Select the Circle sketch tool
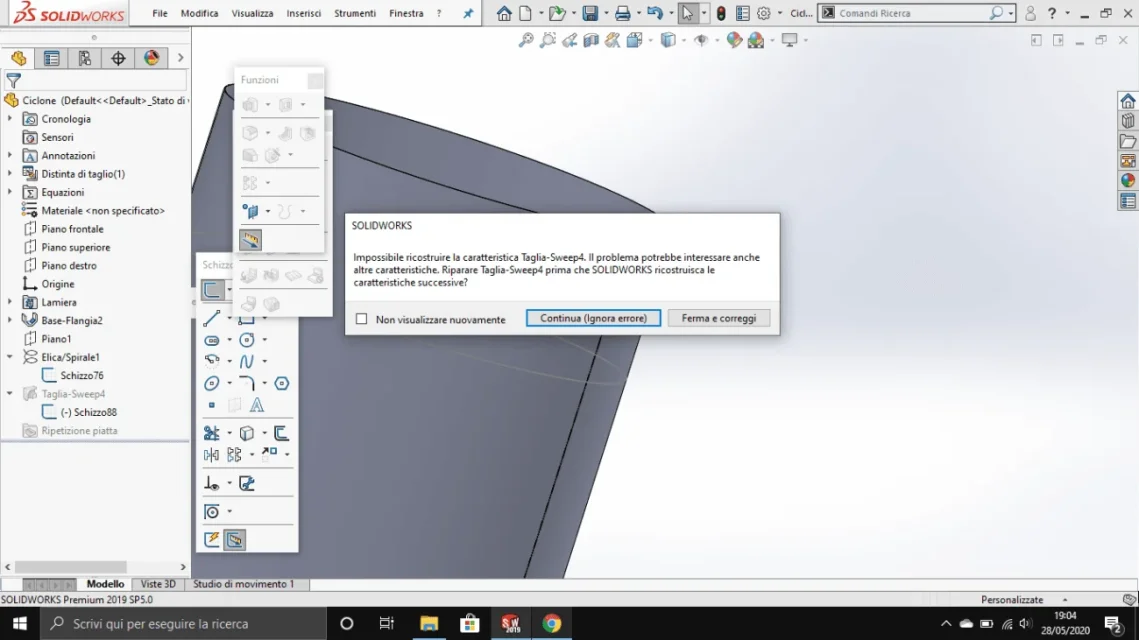 [x=246, y=340]
